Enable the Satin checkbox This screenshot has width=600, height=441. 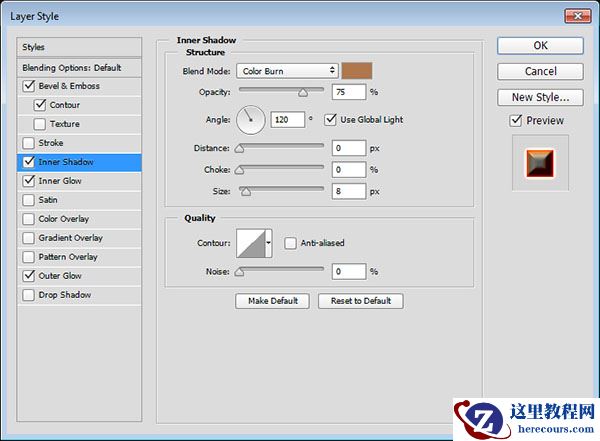[x=29, y=200]
